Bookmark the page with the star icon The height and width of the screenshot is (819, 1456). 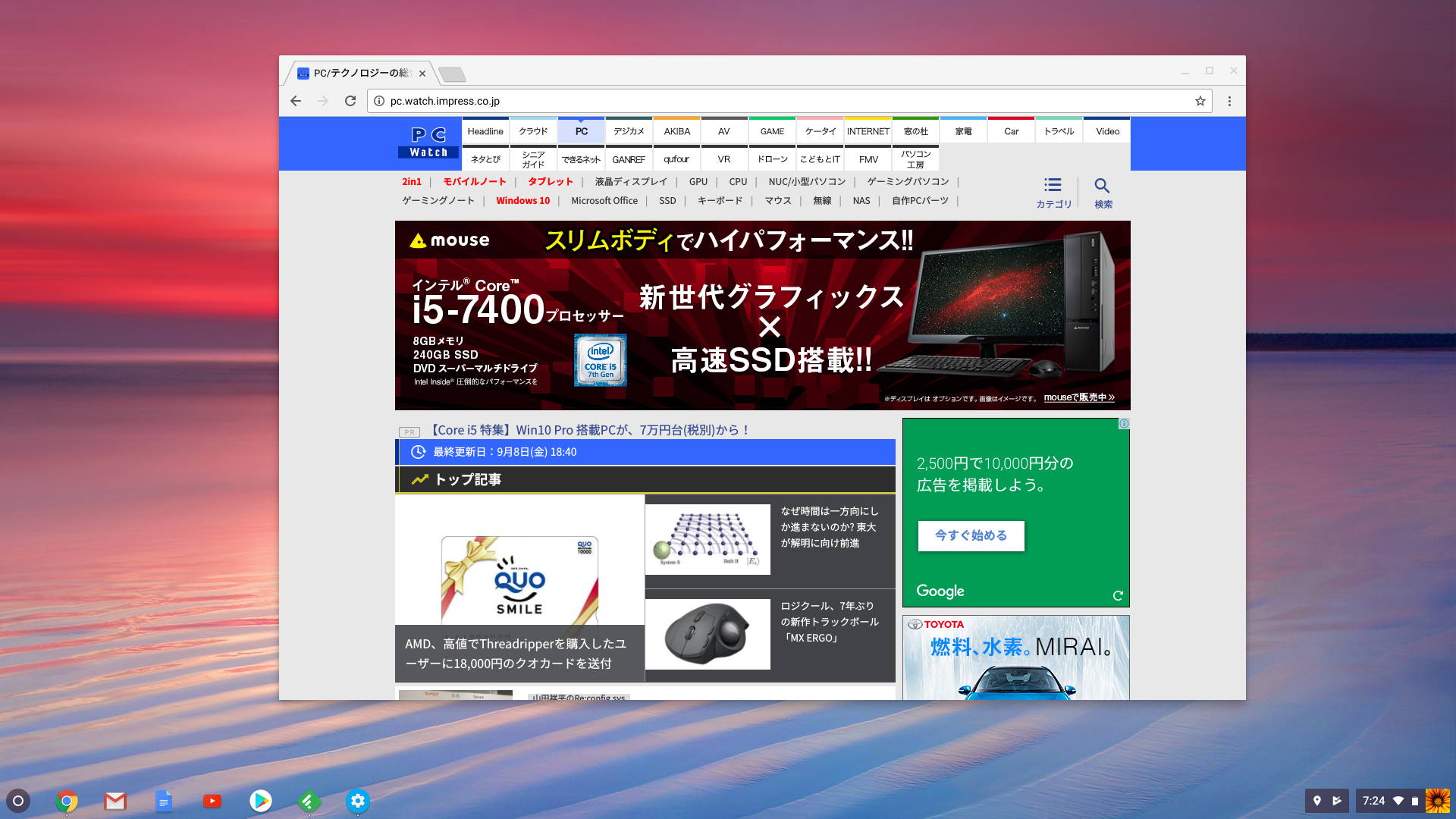(x=1199, y=100)
